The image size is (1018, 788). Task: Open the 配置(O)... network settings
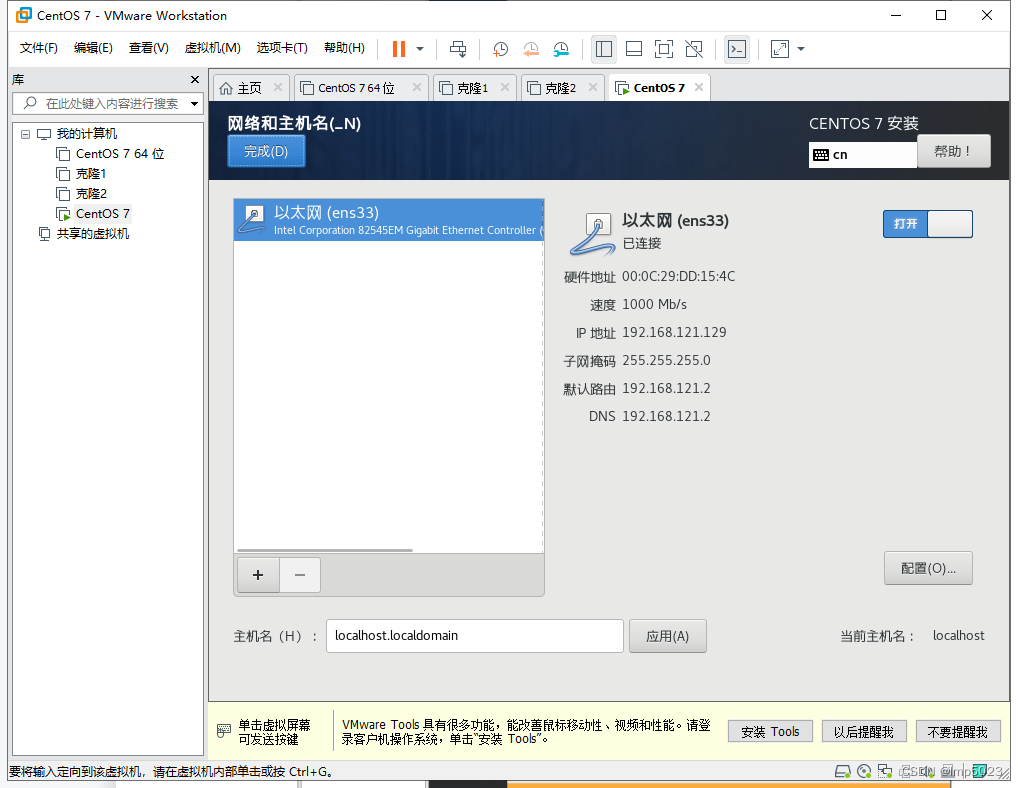[928, 569]
